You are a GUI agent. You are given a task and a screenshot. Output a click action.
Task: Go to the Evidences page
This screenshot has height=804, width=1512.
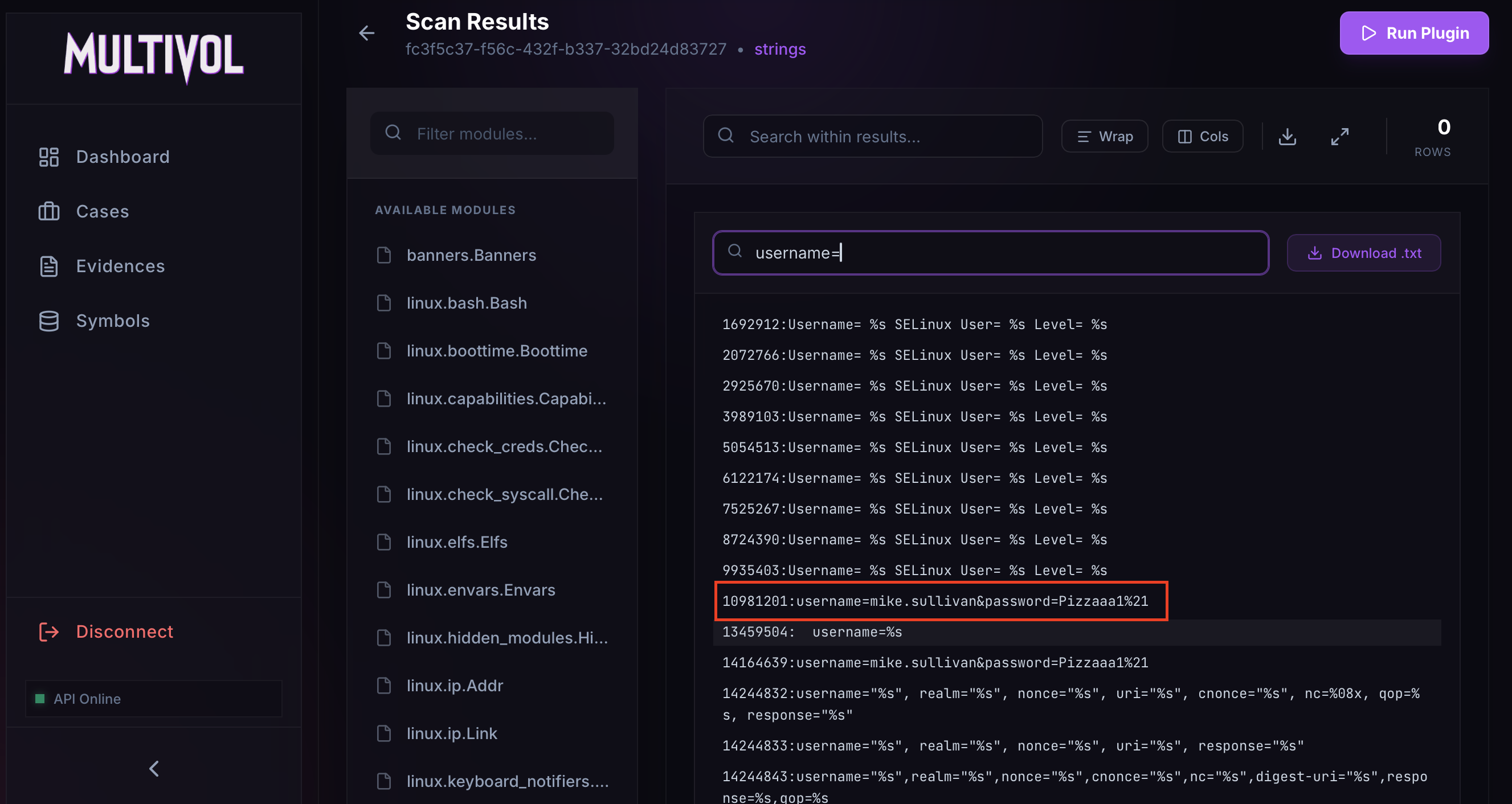120,266
